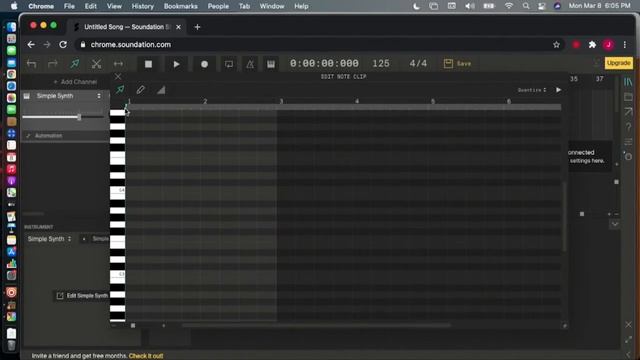
Task: Stop playback with the square button
Action: point(149,64)
